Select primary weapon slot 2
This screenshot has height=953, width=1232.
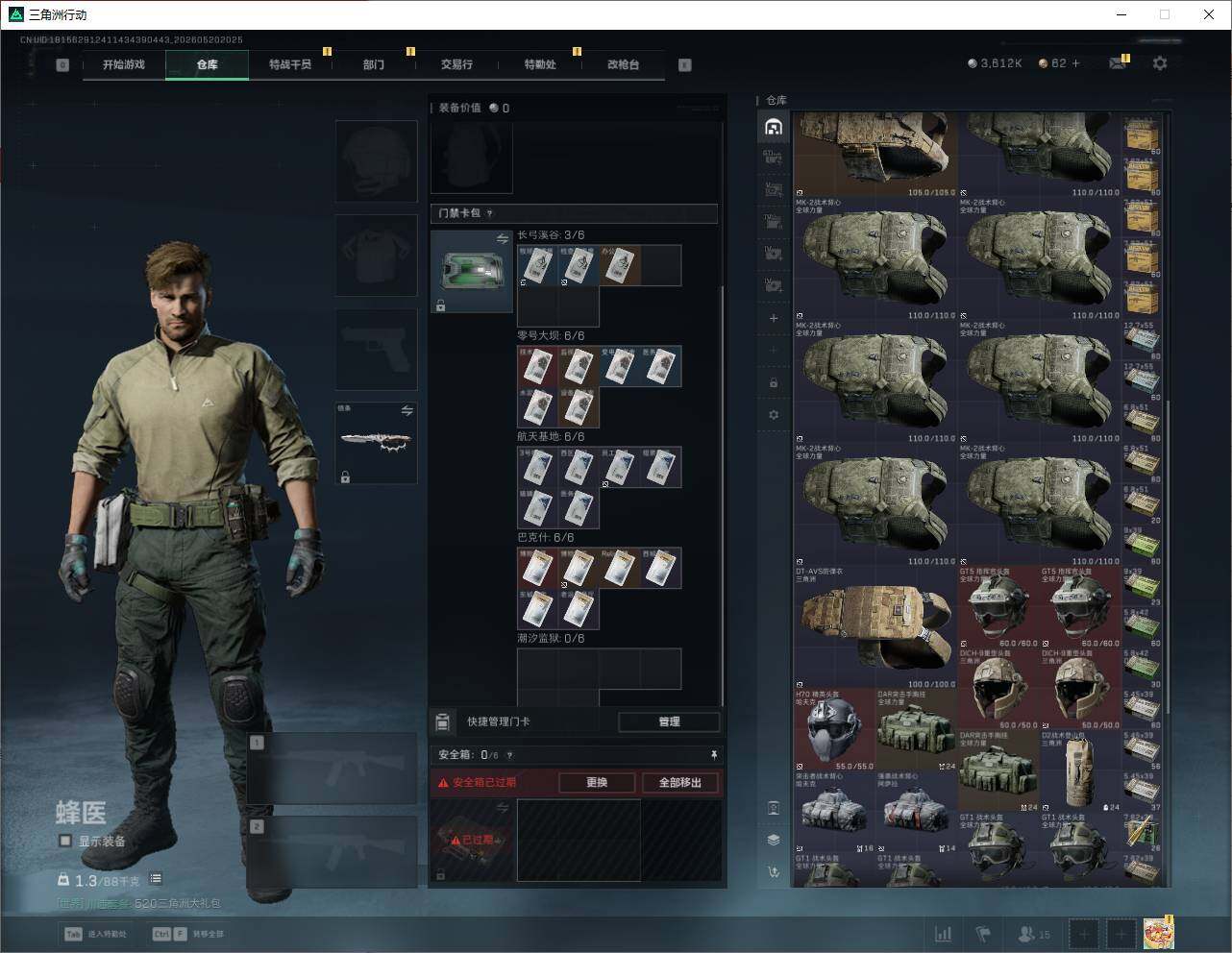(333, 852)
